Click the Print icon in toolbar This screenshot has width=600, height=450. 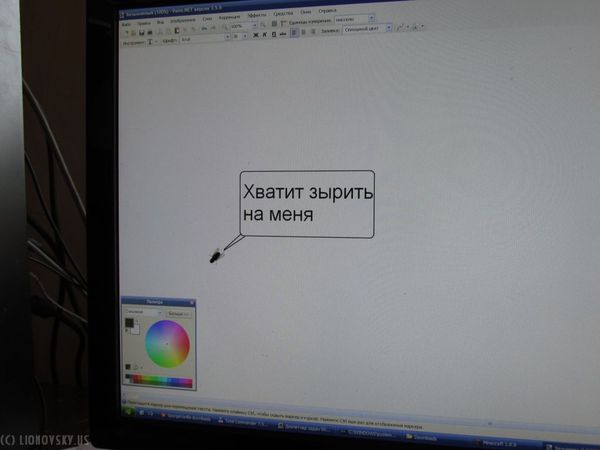coord(150,33)
